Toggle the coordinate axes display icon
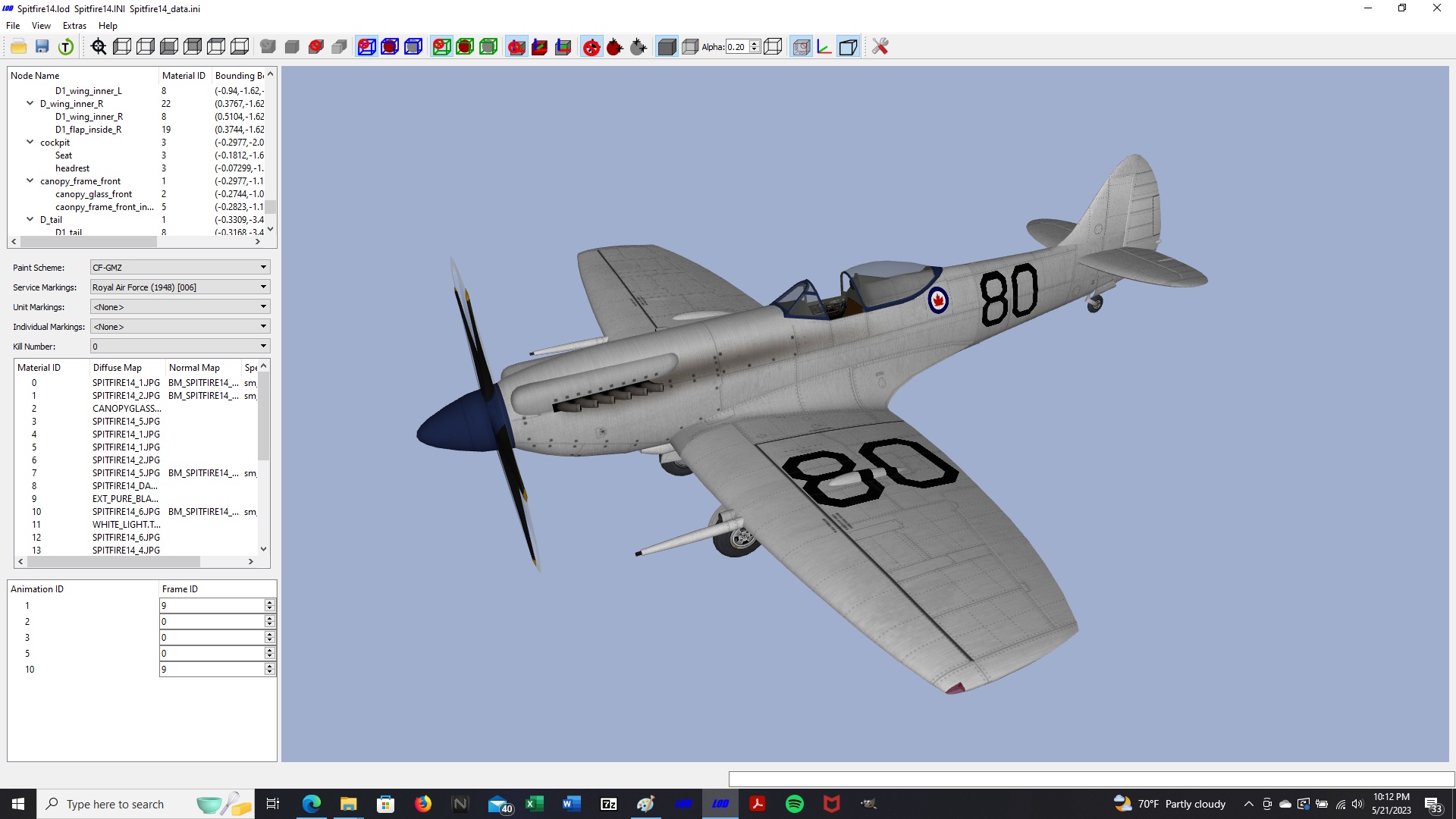Screen dimensions: 1456x819 (824, 47)
